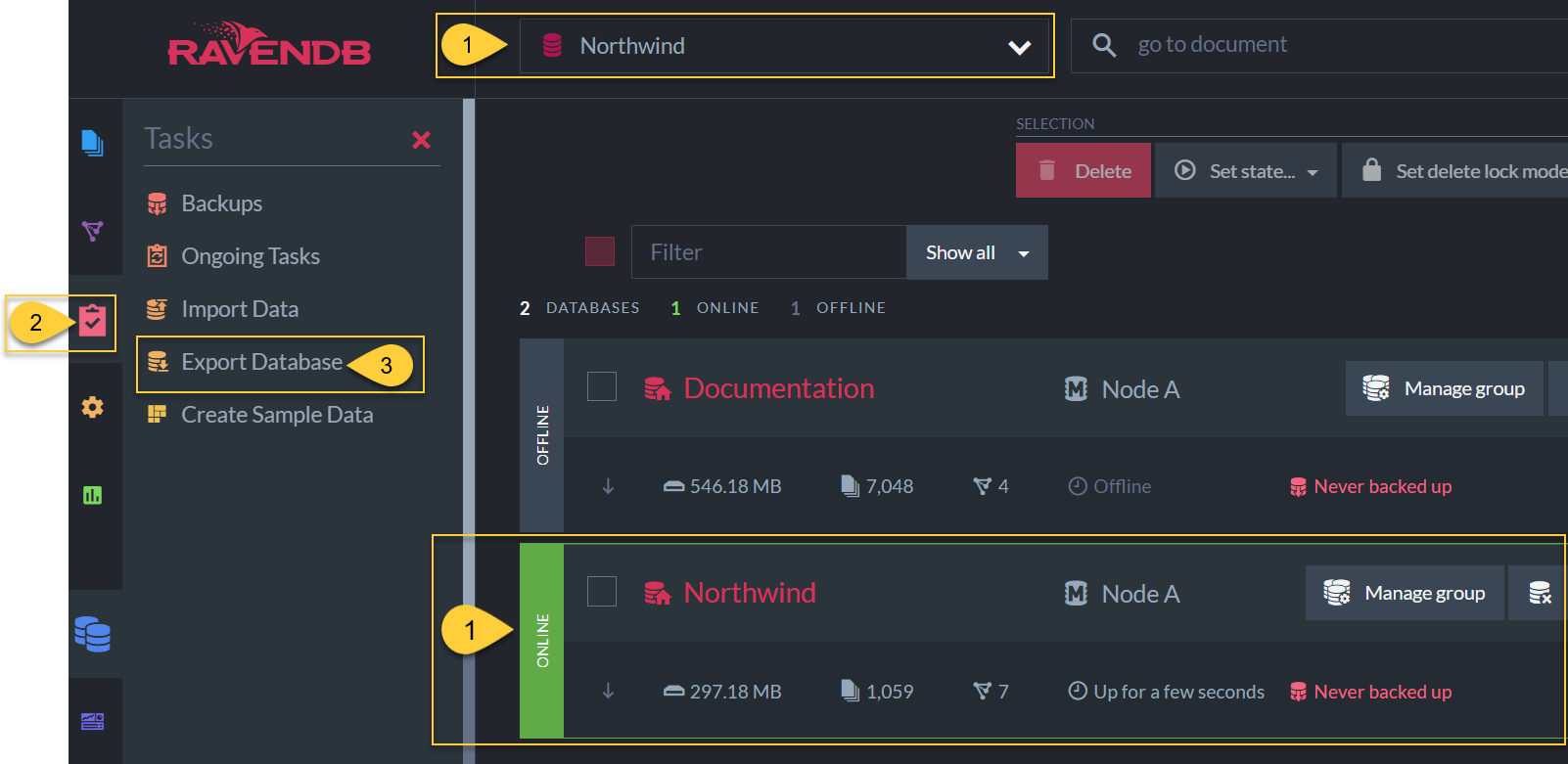Click Documentation index count 4

(x=991, y=486)
